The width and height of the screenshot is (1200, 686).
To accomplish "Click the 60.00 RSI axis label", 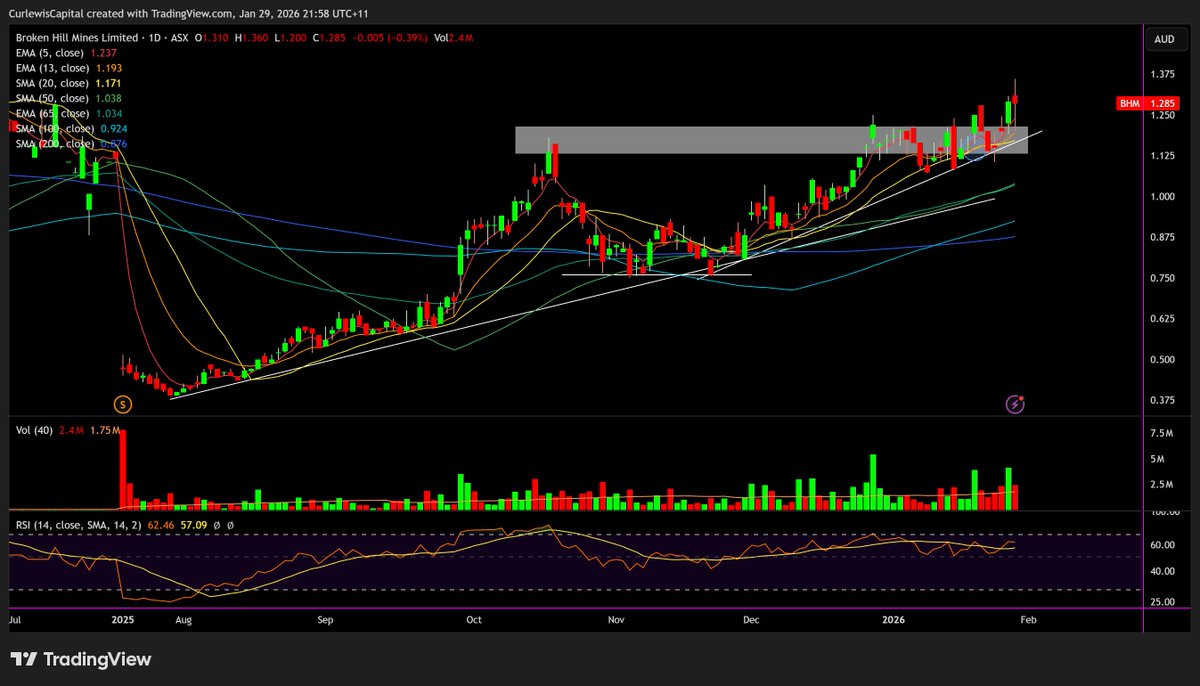I will pyautogui.click(x=1163, y=546).
